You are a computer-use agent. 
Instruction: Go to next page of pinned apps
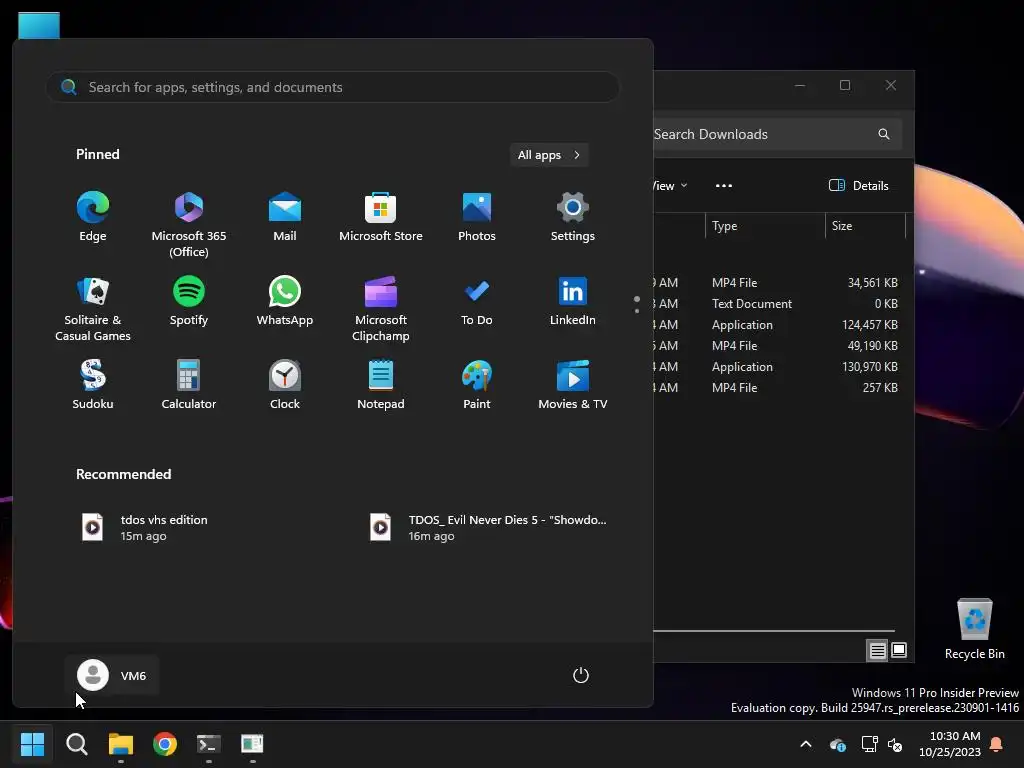click(x=637, y=311)
